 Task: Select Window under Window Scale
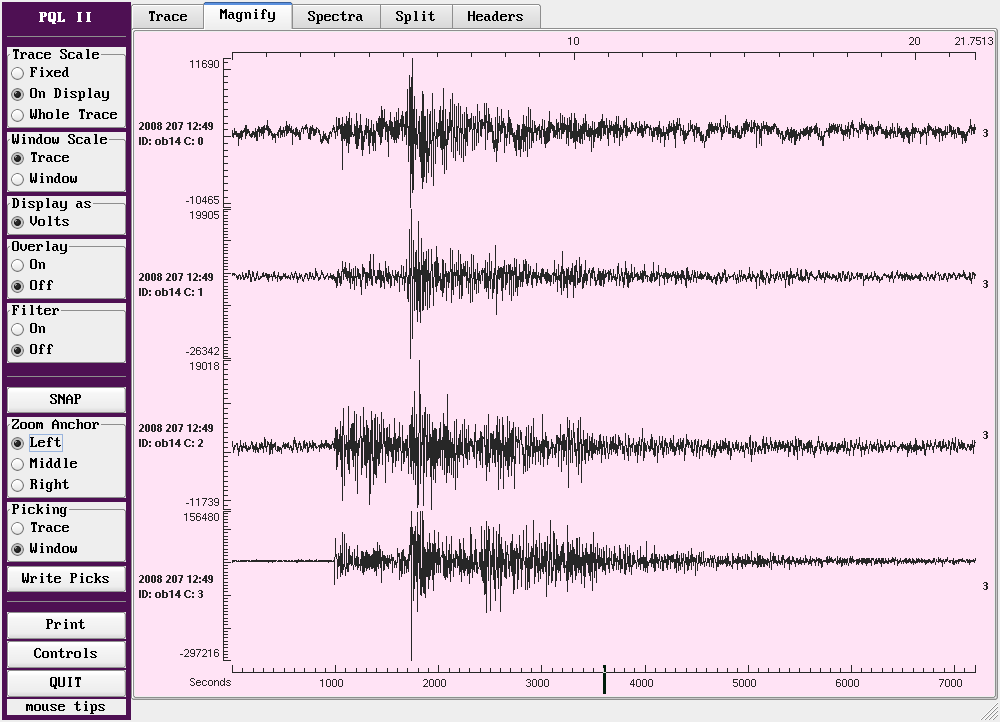click(18, 179)
